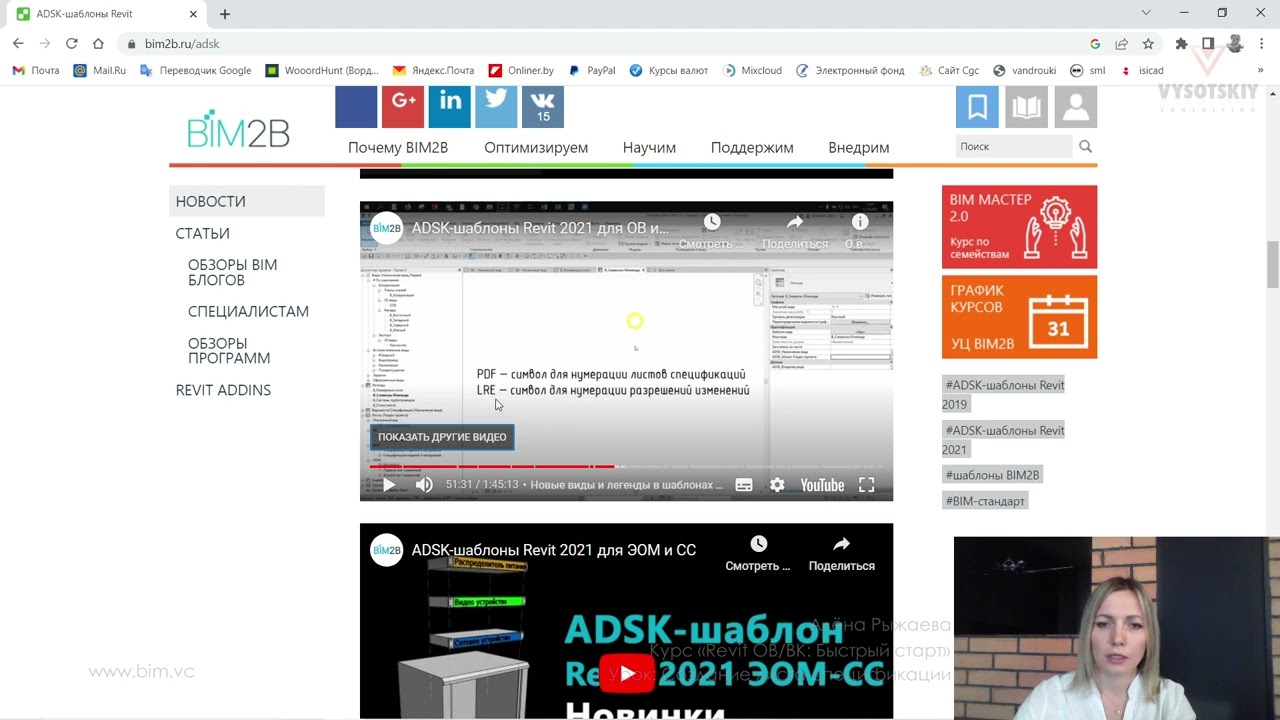The image size is (1280, 720).
Task: Click the VK share icon showing 15
Action: (543, 107)
